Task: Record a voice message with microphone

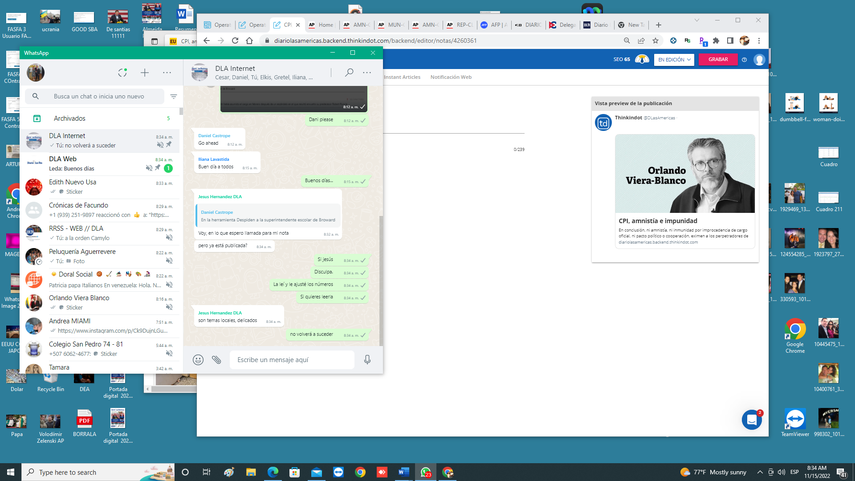Action: (367, 360)
